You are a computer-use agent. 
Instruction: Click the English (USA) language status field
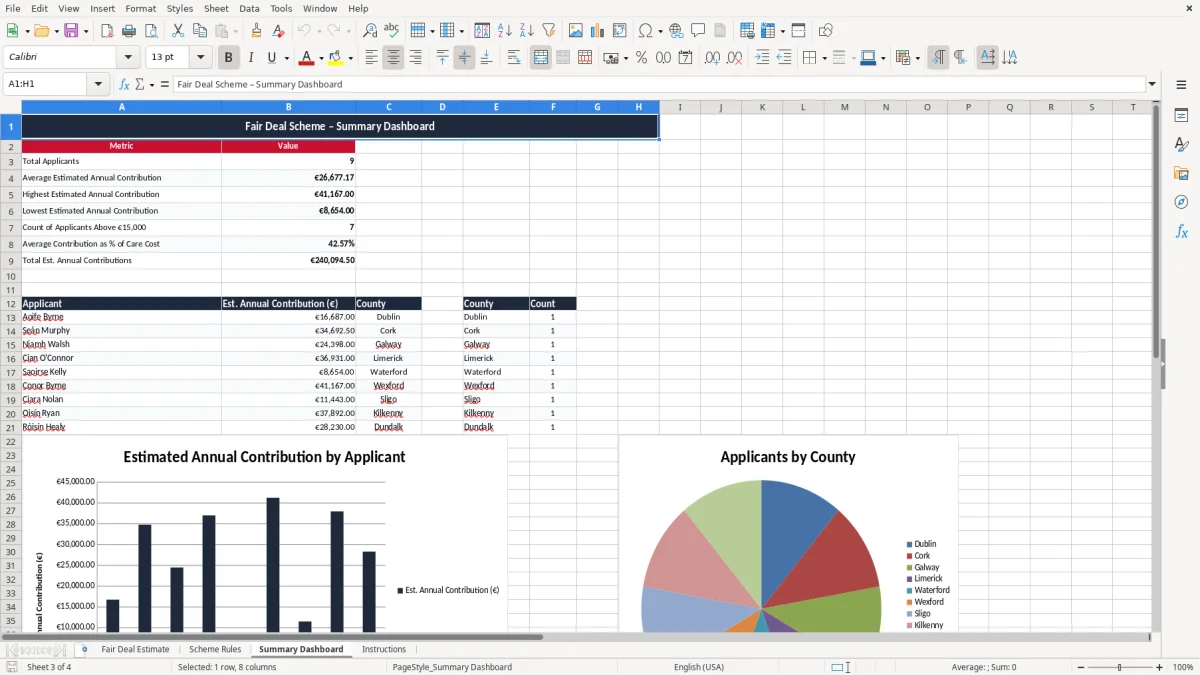pos(699,667)
